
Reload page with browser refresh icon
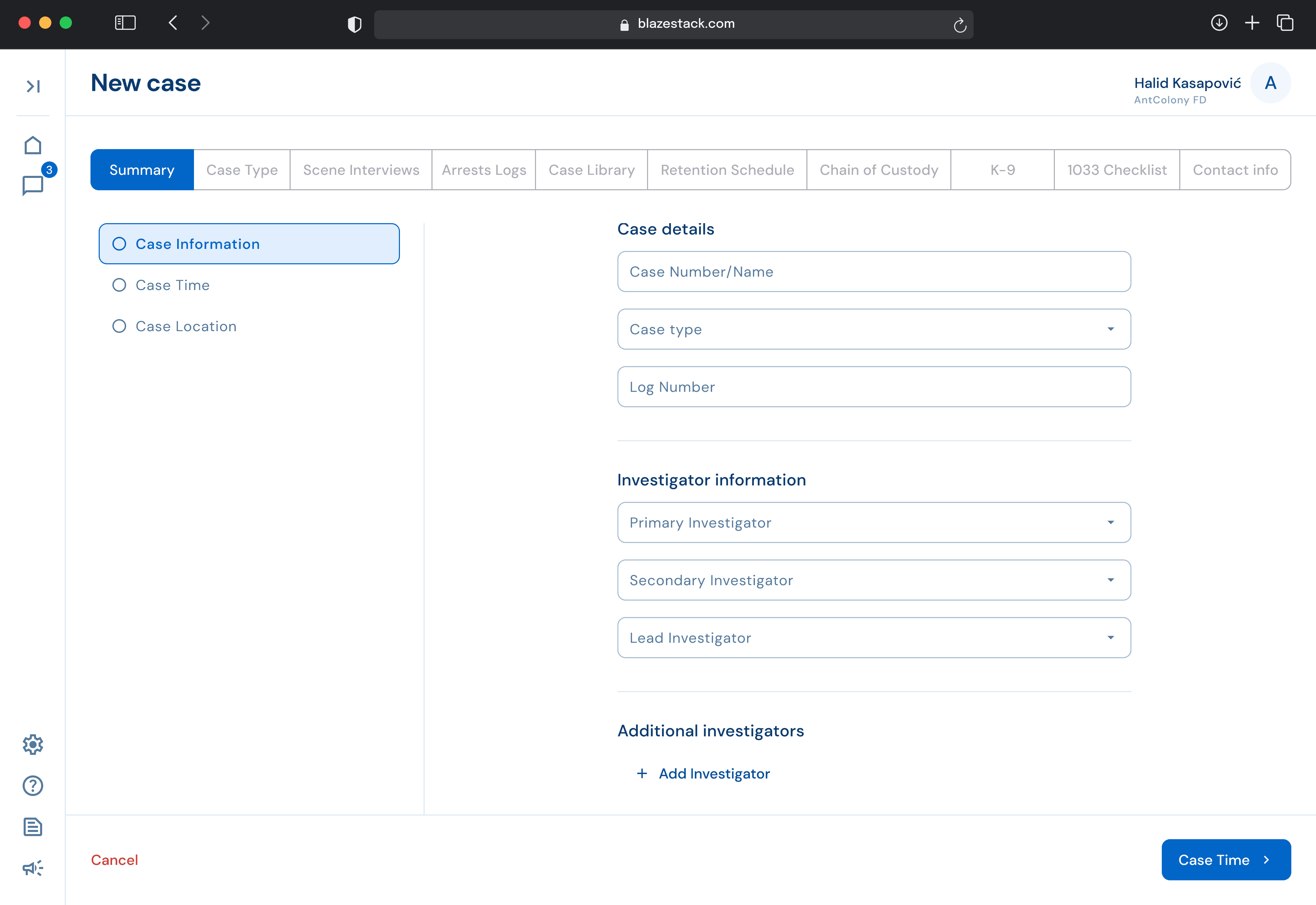pyautogui.click(x=960, y=24)
